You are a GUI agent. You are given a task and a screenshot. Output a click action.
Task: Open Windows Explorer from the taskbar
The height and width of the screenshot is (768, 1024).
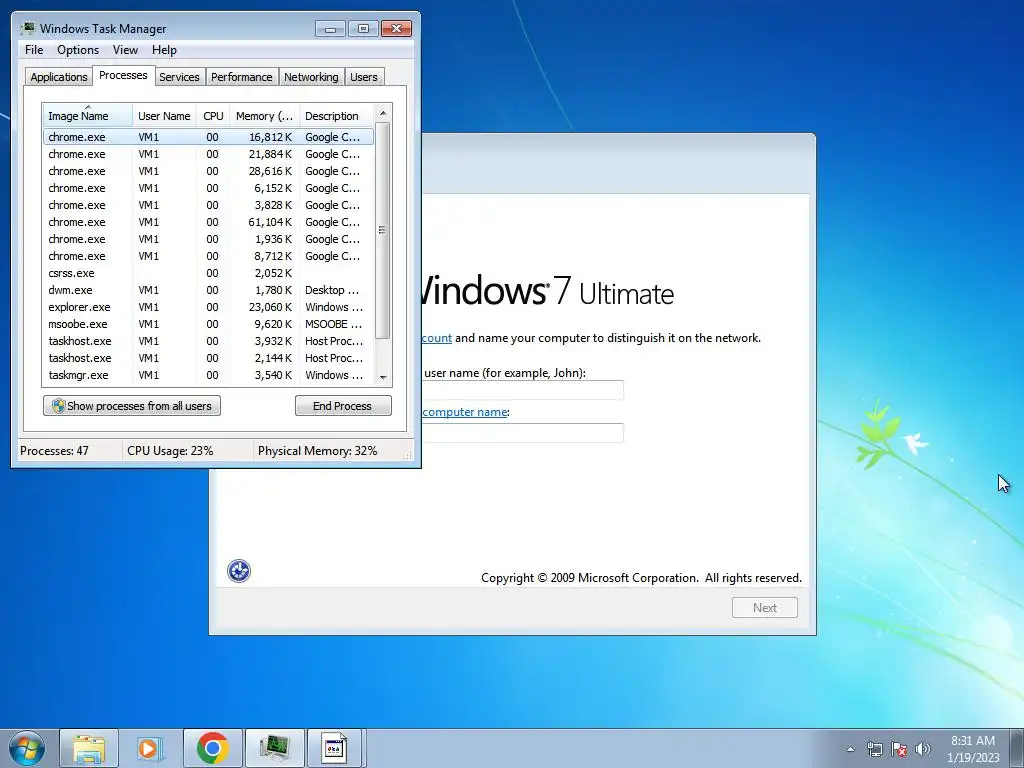[x=89, y=748]
